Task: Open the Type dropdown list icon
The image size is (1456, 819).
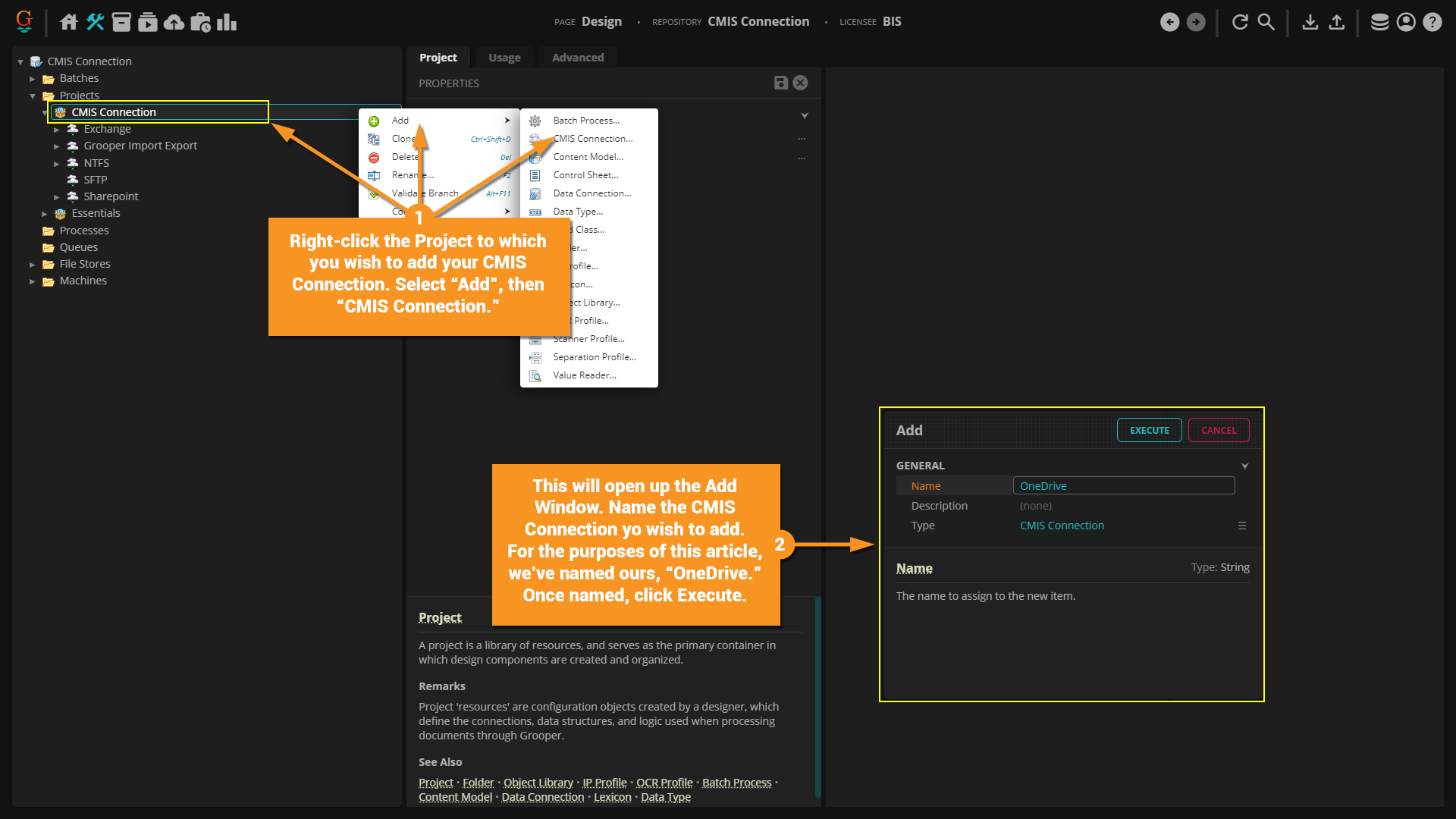Action: [1242, 526]
